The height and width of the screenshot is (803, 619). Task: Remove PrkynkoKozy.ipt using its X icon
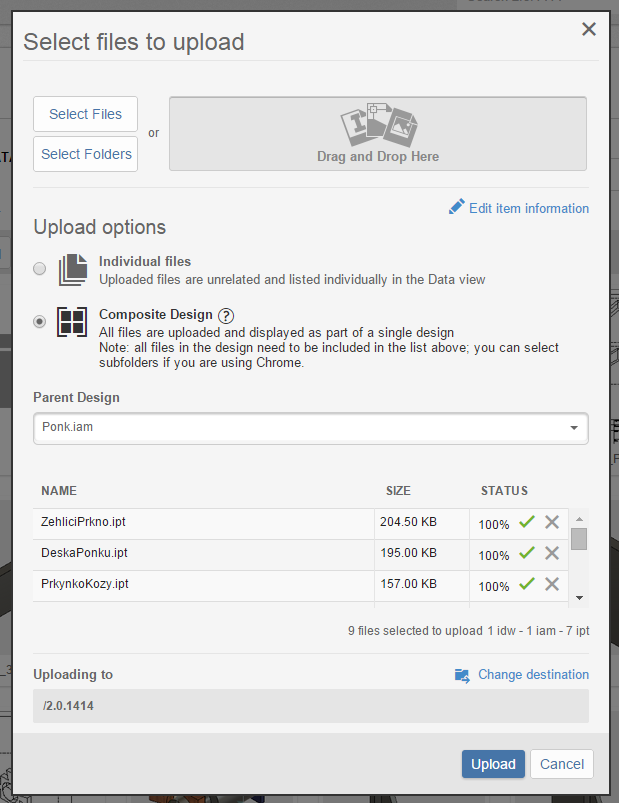[x=552, y=584]
